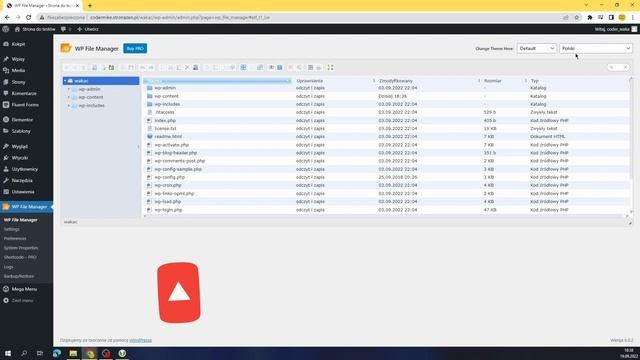Click Strona do testów in admin bar
The height and width of the screenshot is (360, 640).
(x=35, y=29)
